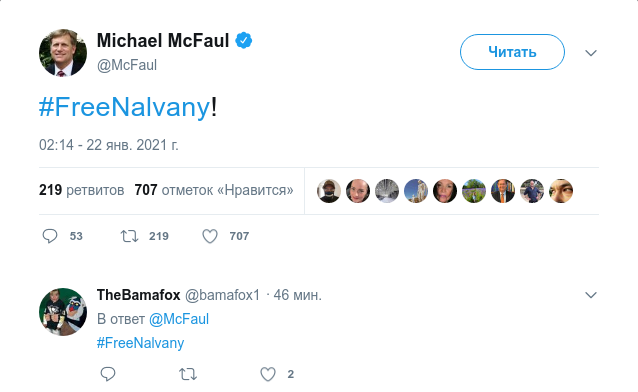
Task: View 707 отметок «Нравится» list
Action: [214, 190]
